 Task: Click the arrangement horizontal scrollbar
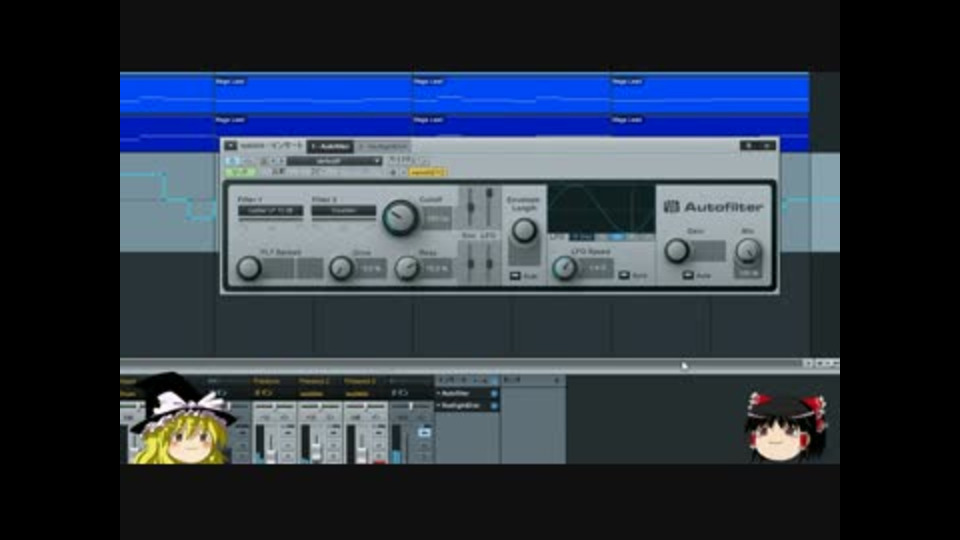(x=459, y=363)
